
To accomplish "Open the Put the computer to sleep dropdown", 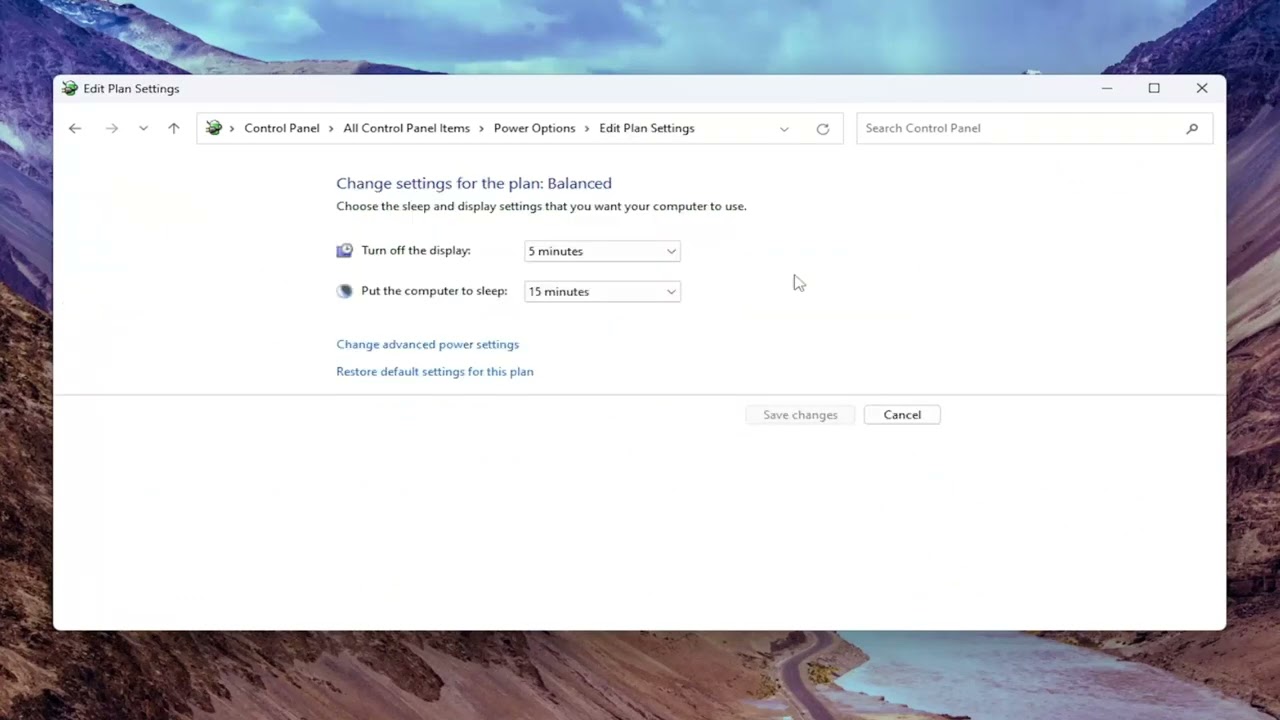I will point(602,291).
